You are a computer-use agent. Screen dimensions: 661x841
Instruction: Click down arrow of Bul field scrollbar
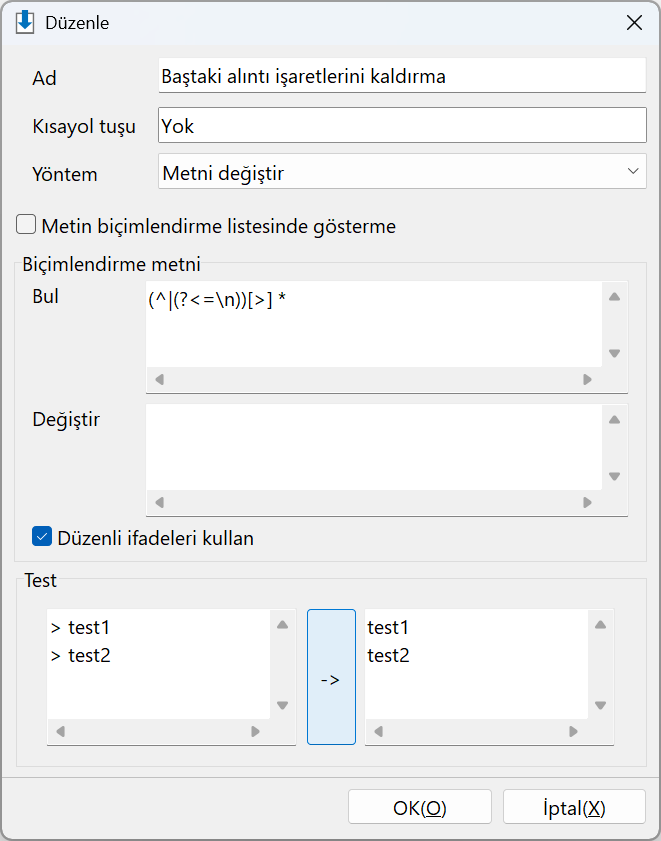tap(614, 353)
